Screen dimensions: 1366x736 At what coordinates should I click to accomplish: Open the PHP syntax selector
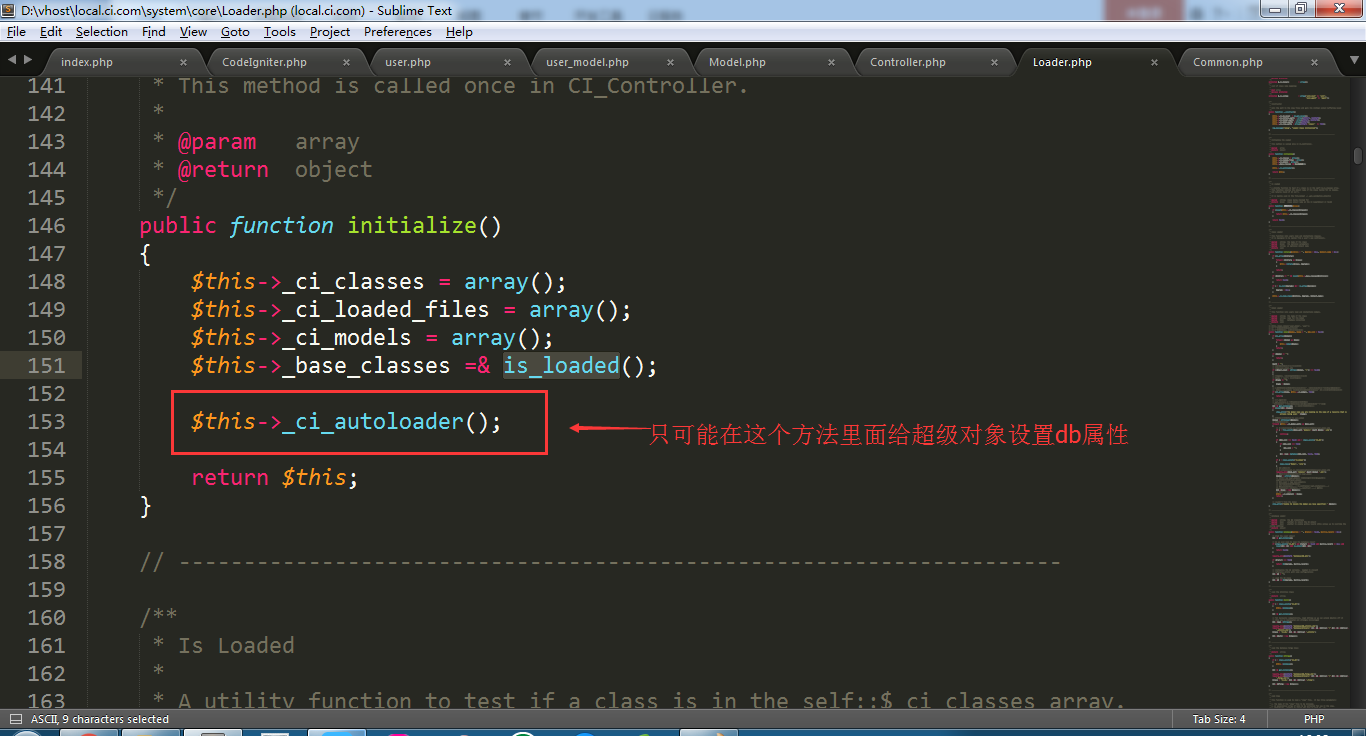click(1314, 719)
